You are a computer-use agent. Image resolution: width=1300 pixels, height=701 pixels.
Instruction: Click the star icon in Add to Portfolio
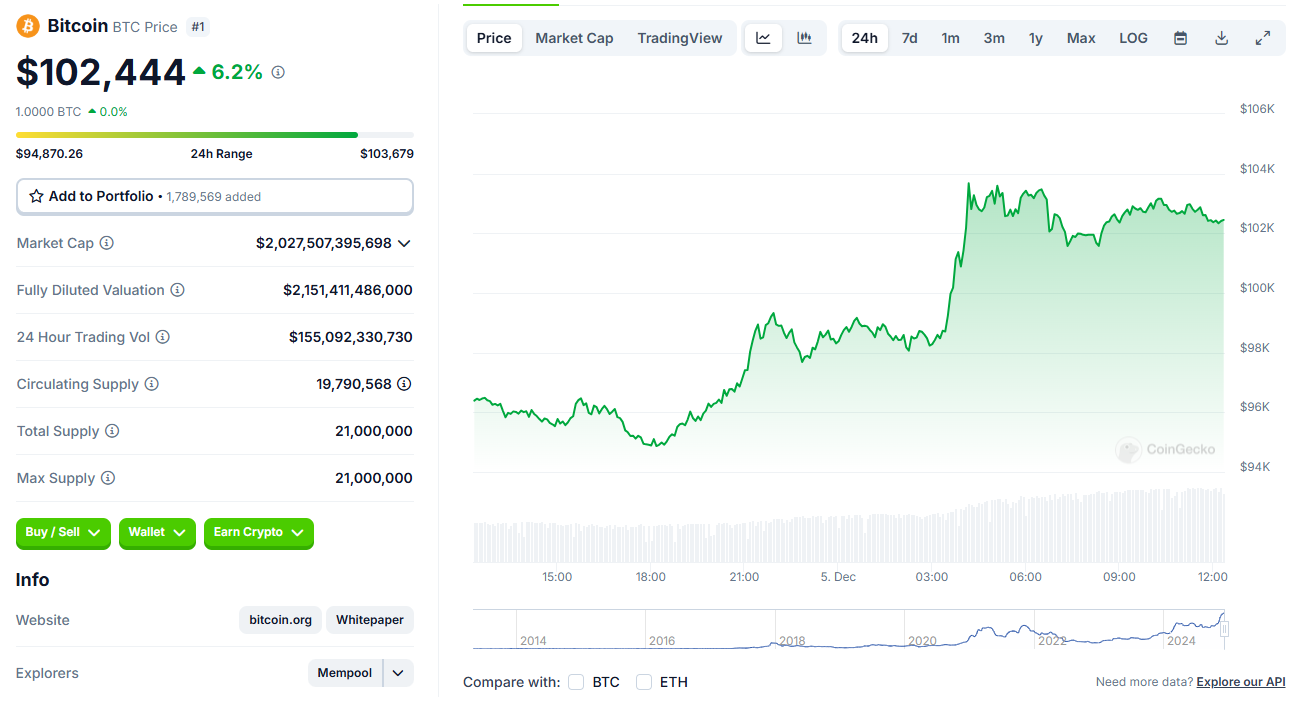pos(36,196)
